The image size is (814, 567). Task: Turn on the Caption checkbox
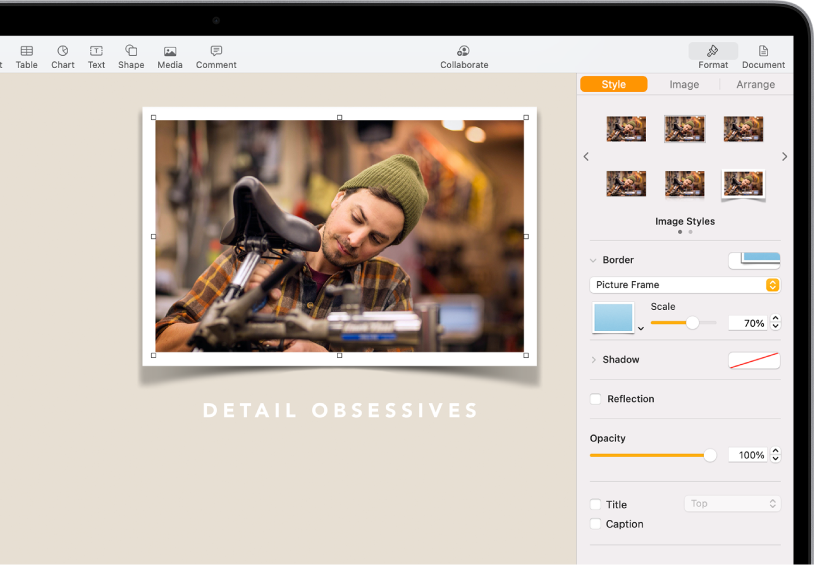pyautogui.click(x=596, y=524)
